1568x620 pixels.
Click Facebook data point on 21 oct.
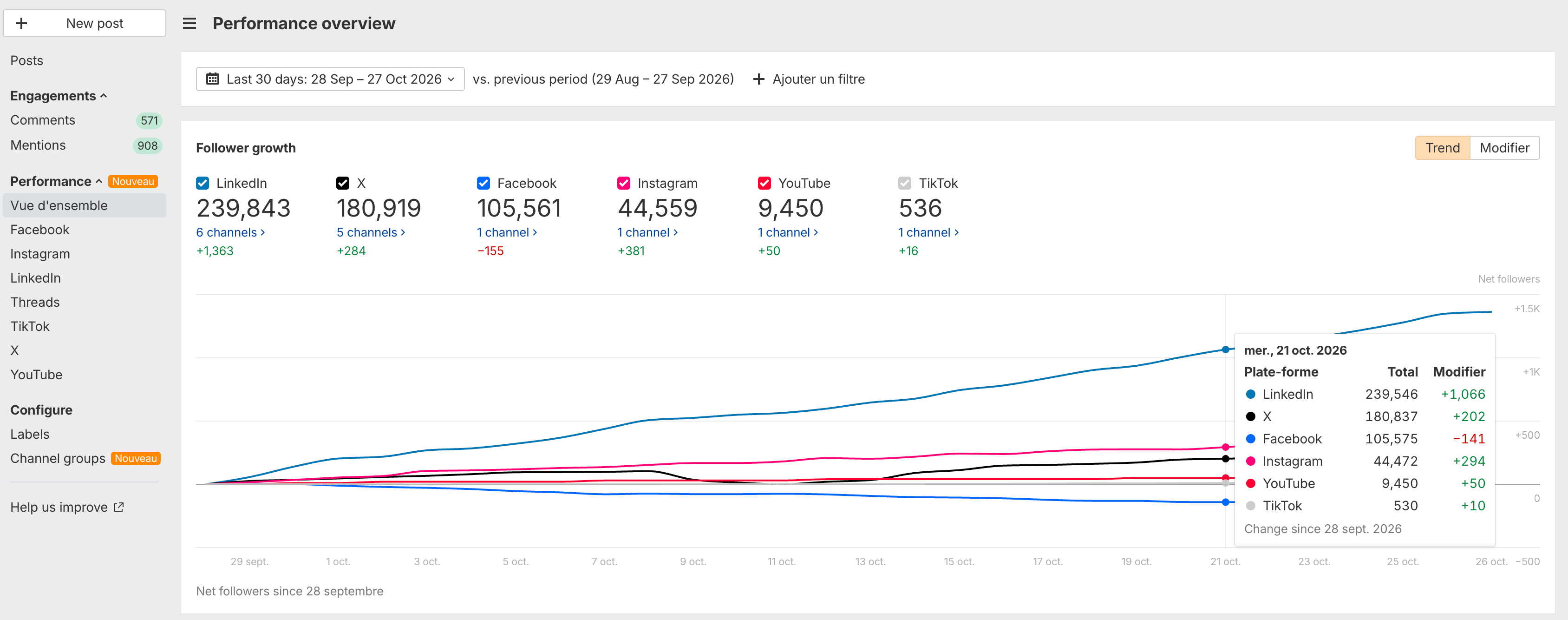tap(1225, 502)
